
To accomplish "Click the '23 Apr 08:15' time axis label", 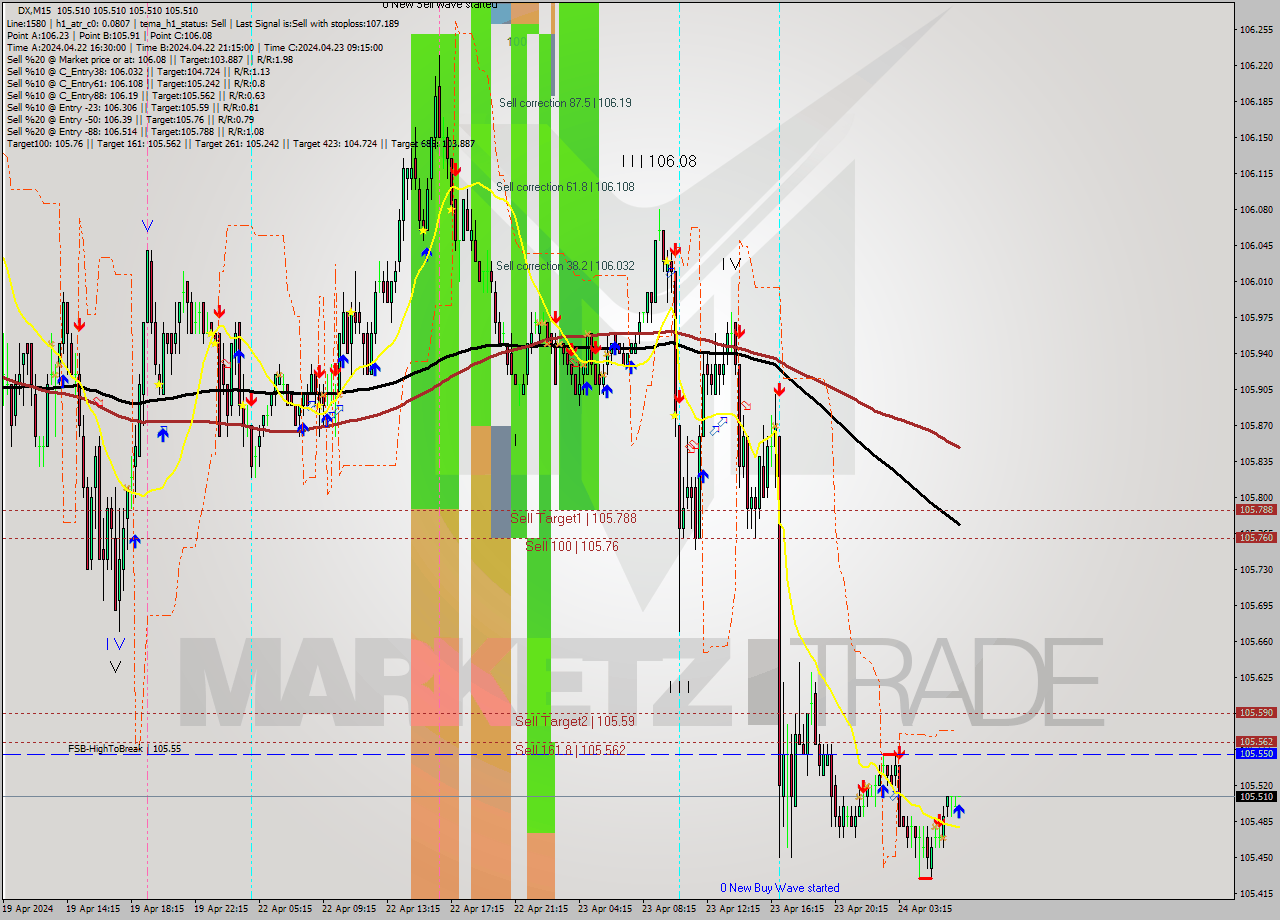I will point(670,909).
